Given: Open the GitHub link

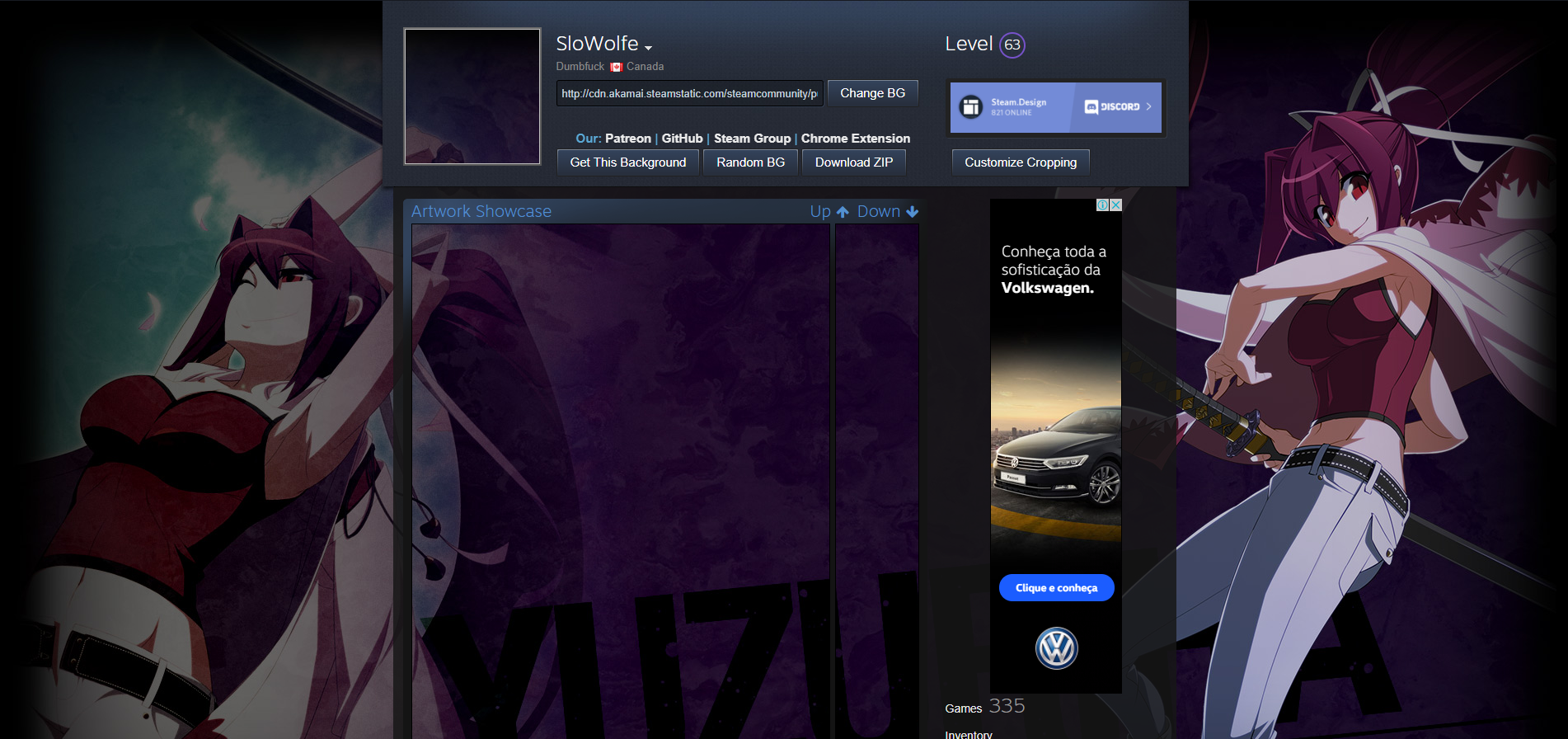Looking at the screenshot, I should pyautogui.click(x=683, y=139).
